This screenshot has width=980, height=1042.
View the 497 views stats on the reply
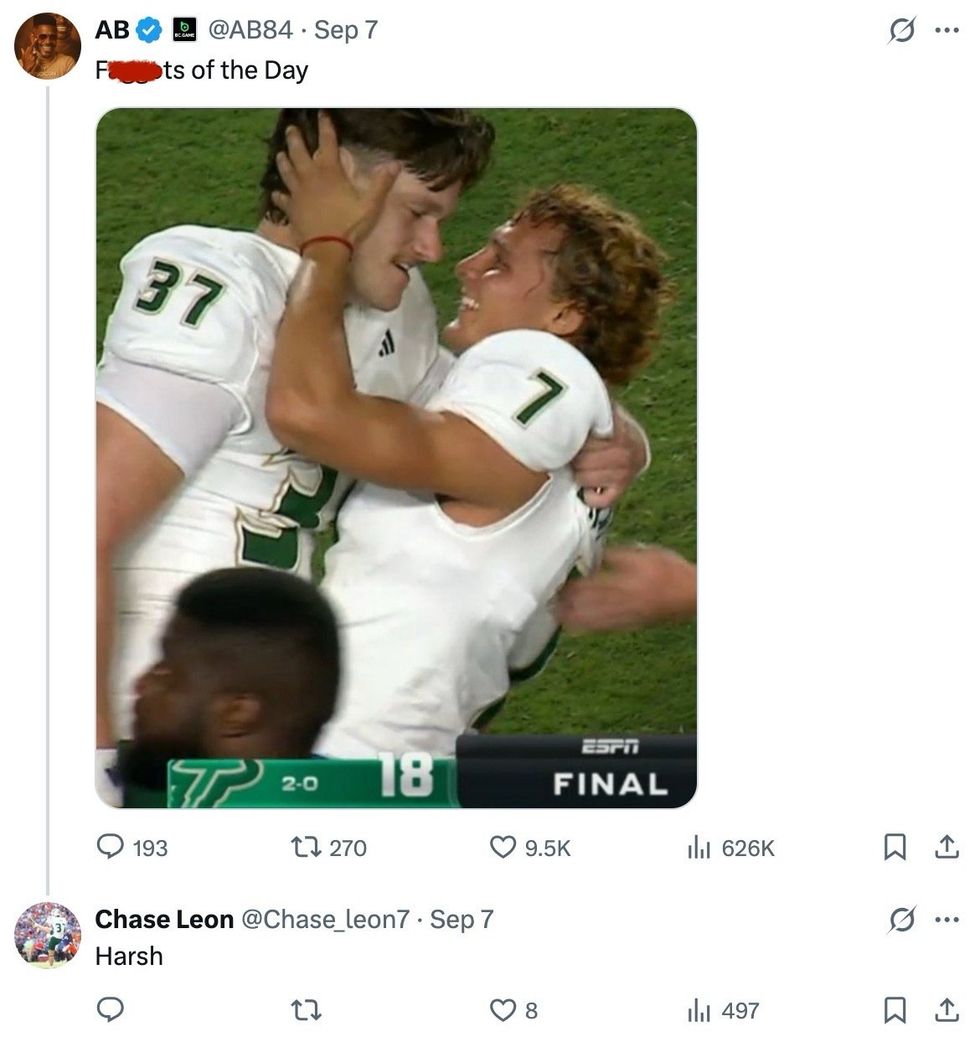[698, 1010]
